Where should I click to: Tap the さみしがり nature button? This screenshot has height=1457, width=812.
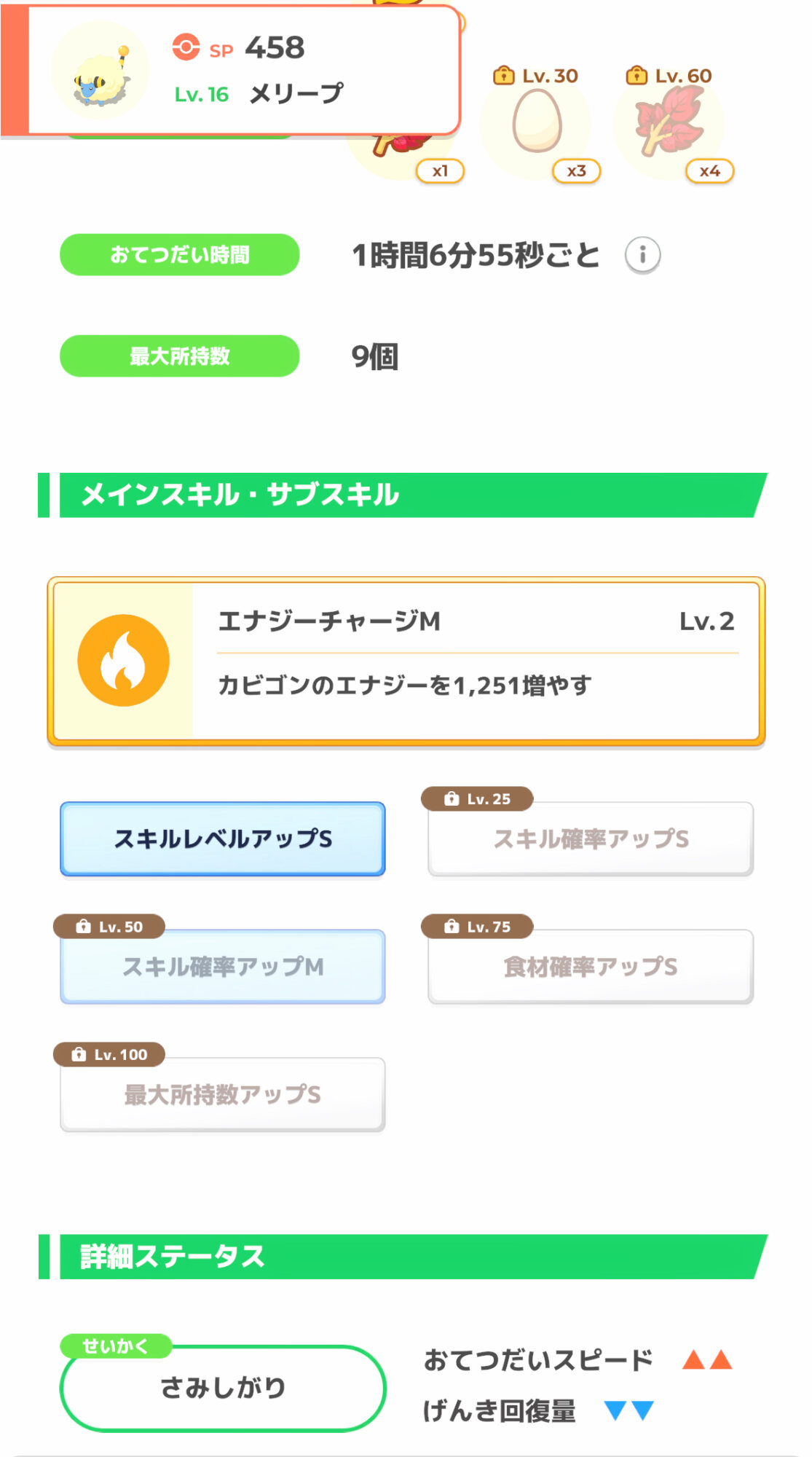[x=223, y=1388]
